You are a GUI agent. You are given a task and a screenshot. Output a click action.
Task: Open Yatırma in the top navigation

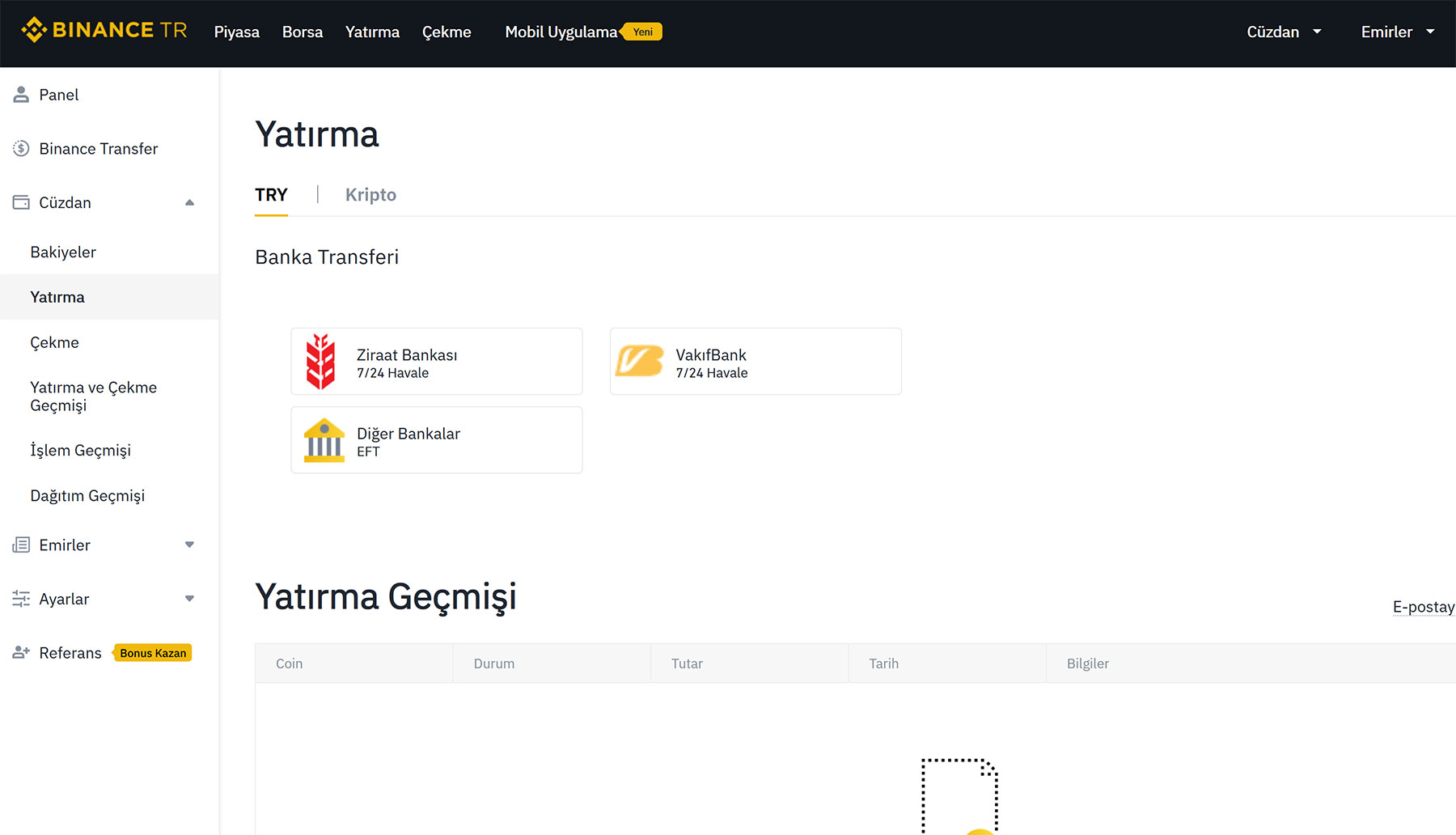click(x=372, y=32)
